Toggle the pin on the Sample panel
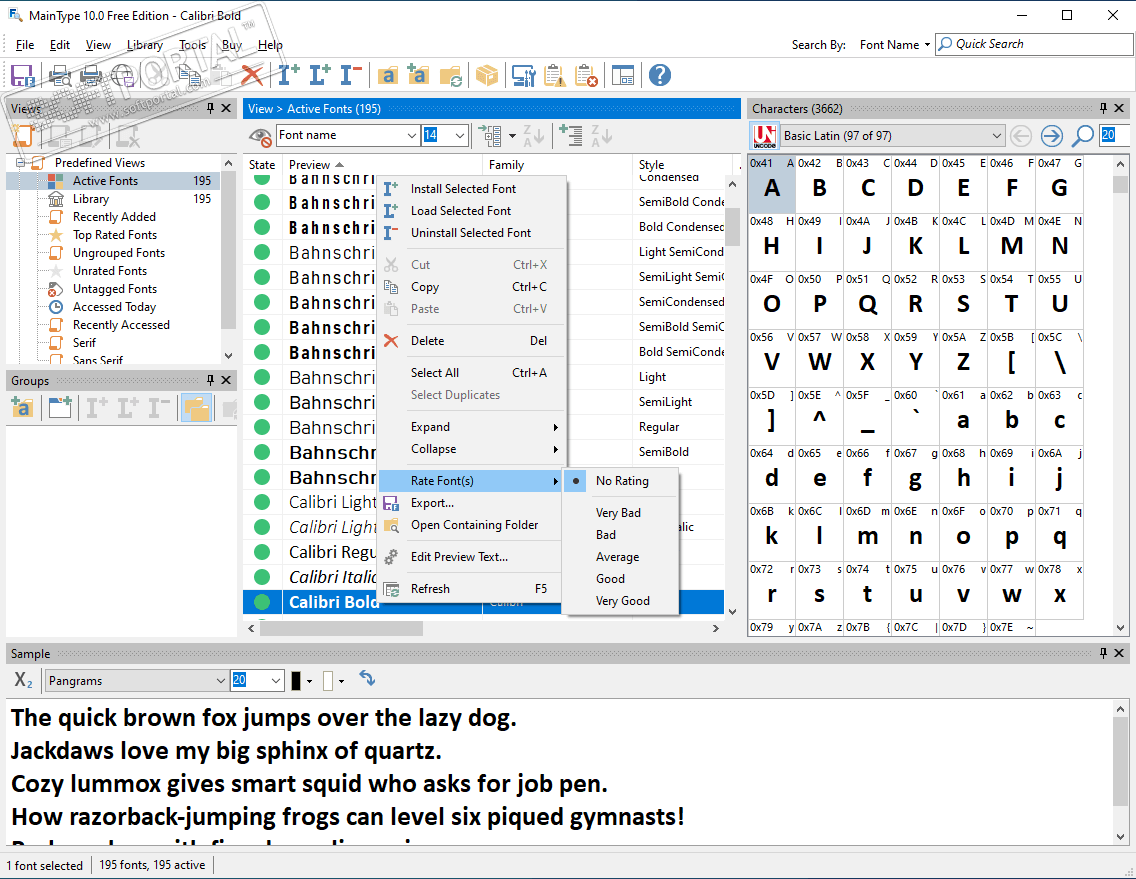 click(x=1103, y=653)
